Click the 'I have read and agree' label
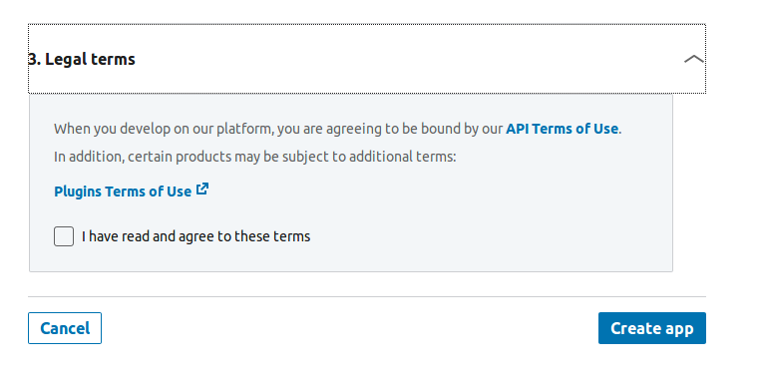 196,236
